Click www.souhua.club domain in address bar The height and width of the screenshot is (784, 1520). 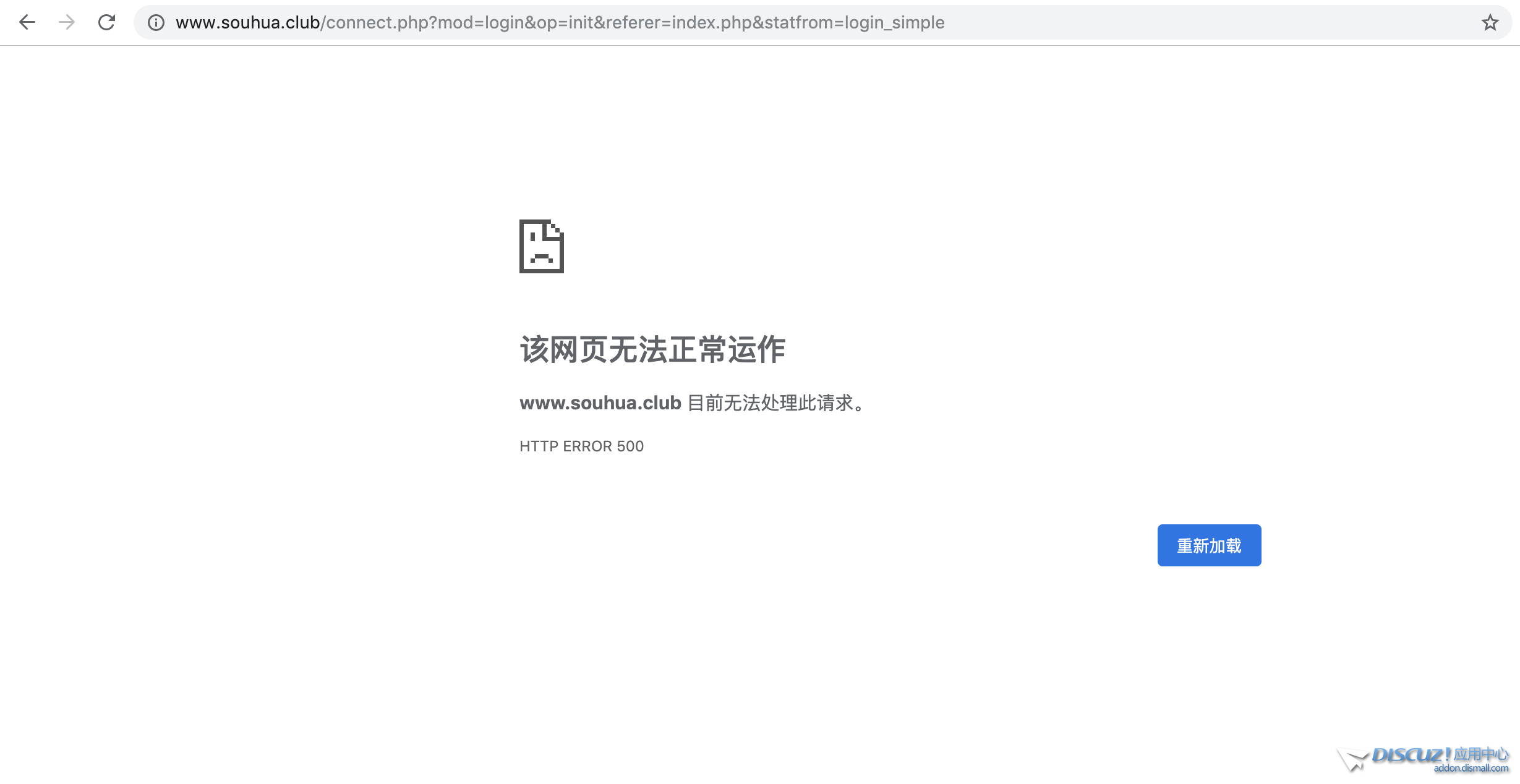pos(247,23)
